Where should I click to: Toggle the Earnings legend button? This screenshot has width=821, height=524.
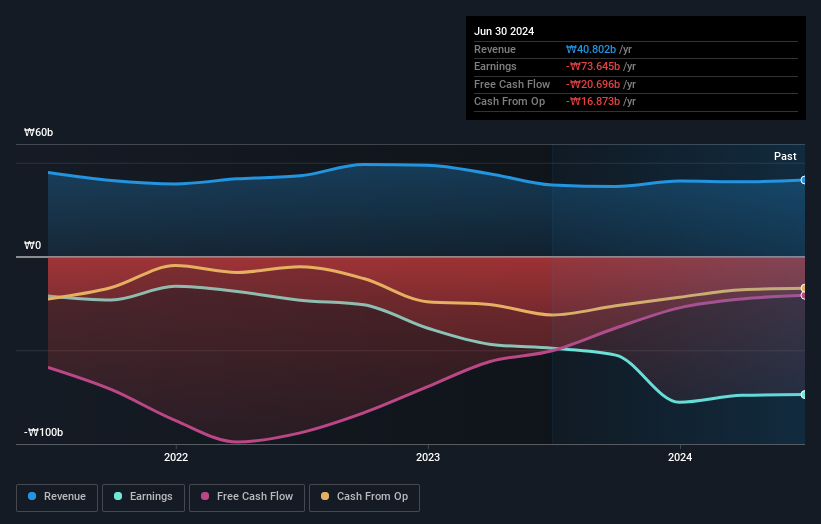pos(143,497)
